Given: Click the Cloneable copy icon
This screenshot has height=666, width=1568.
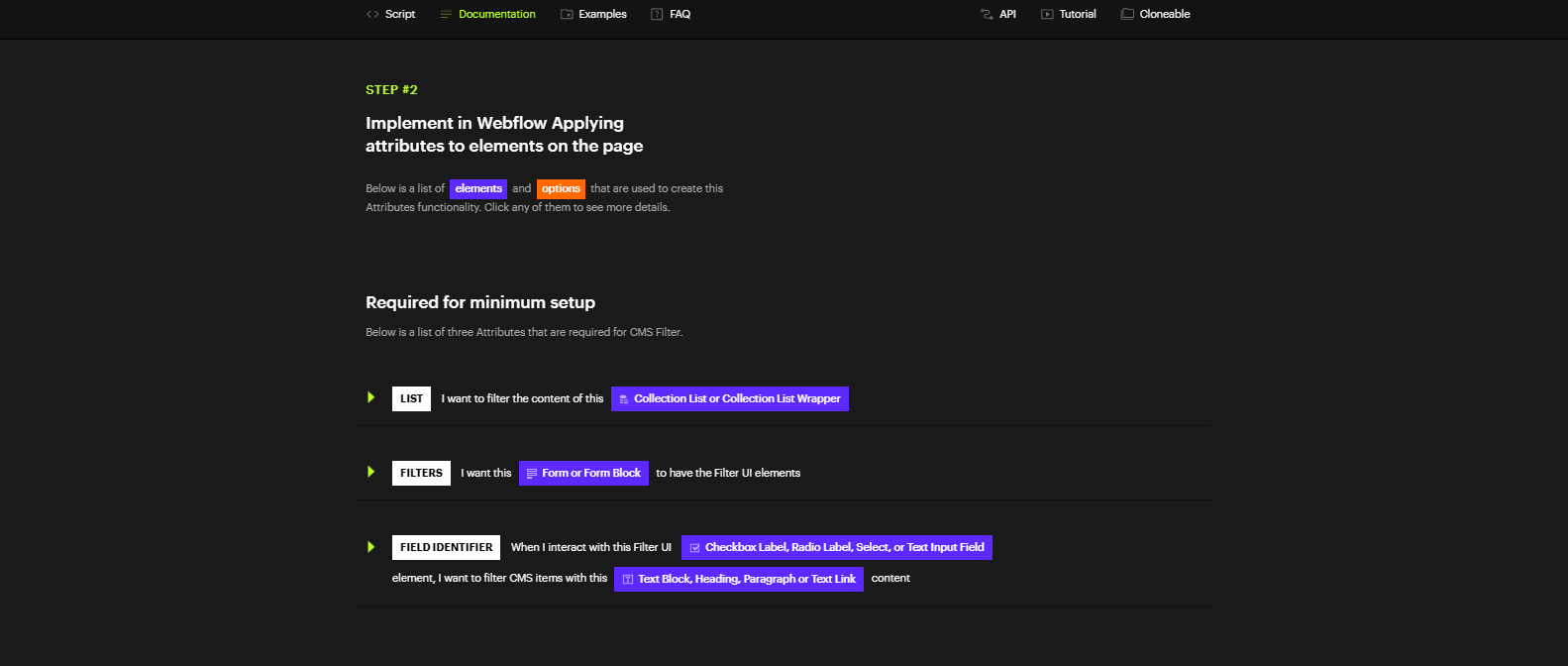Looking at the screenshot, I should click(1127, 14).
